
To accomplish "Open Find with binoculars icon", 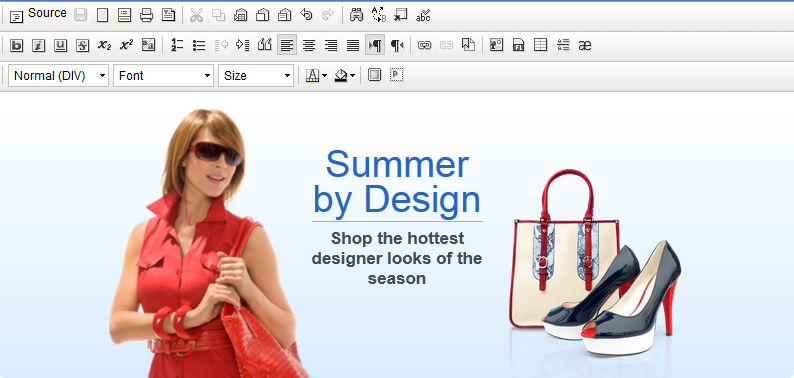I will pyautogui.click(x=356, y=15).
